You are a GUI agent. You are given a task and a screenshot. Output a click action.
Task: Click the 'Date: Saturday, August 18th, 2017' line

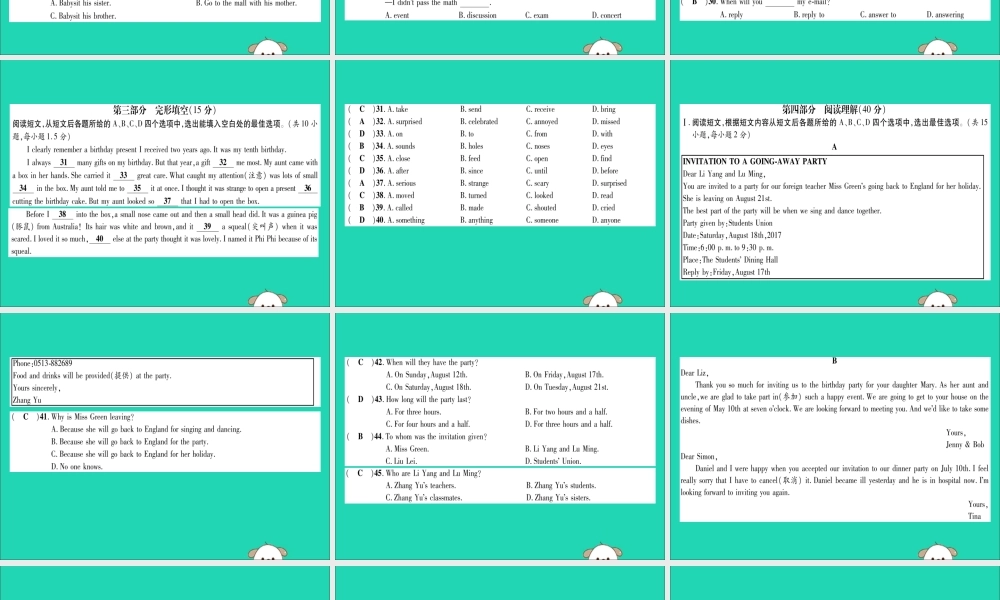pyautogui.click(x=732, y=235)
